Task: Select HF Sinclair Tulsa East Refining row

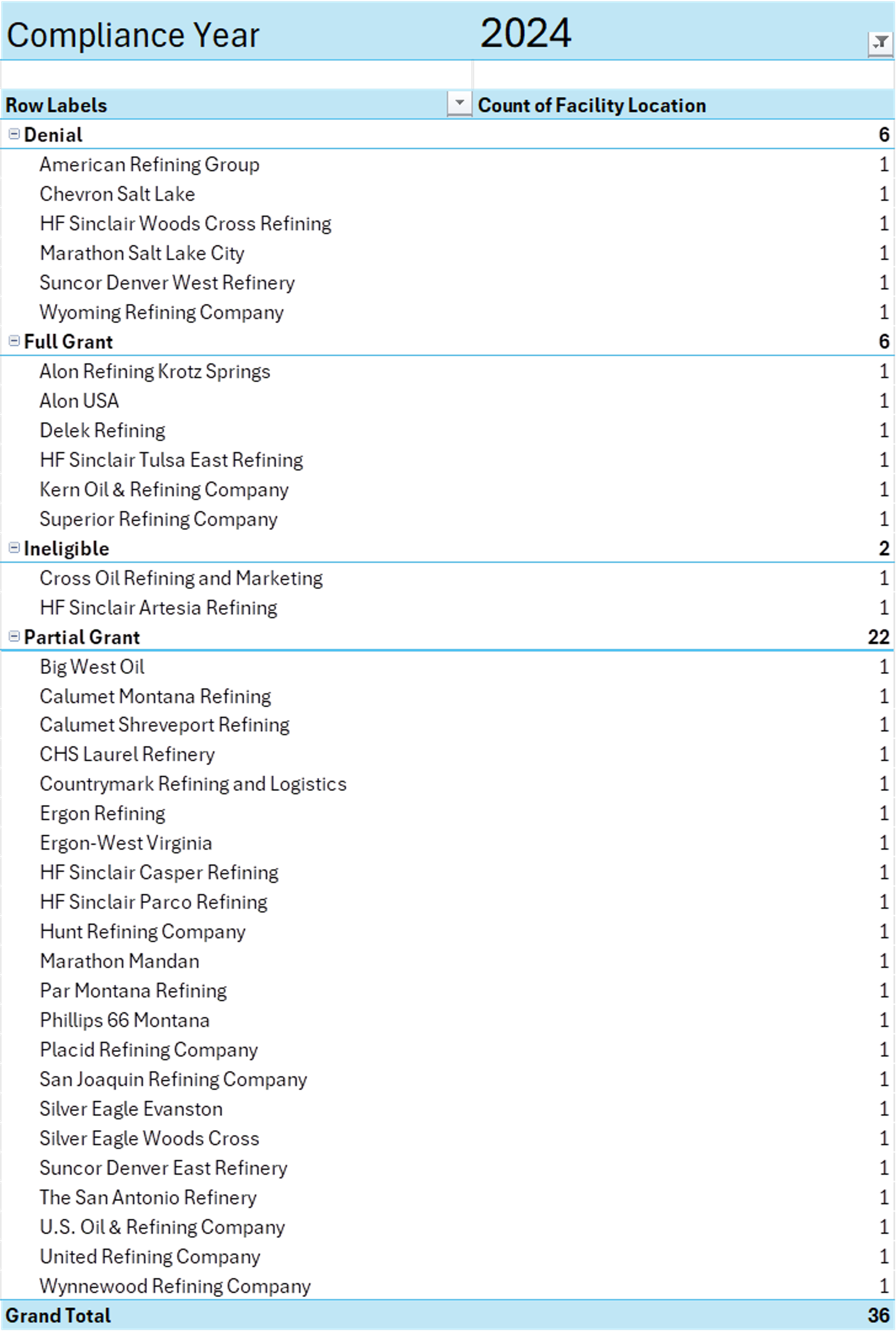Action: pos(448,460)
